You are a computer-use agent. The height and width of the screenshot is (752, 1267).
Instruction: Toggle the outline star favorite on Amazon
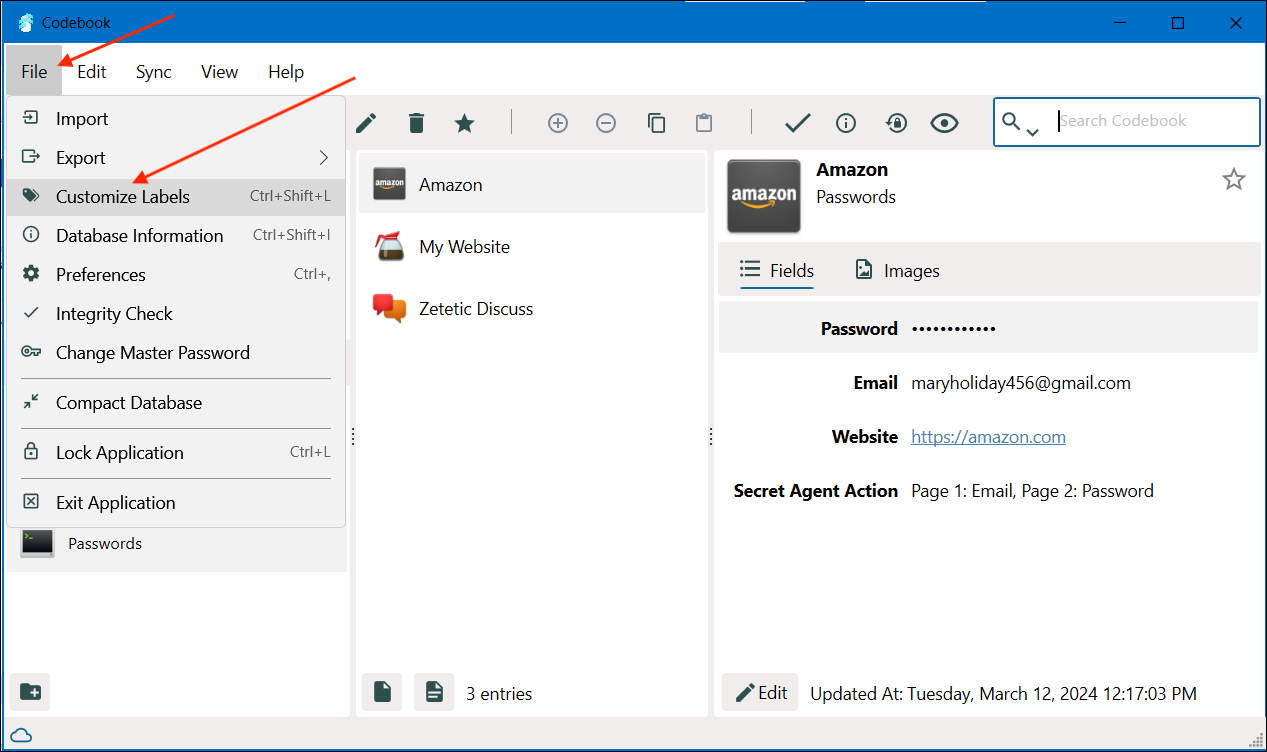pos(1234,179)
